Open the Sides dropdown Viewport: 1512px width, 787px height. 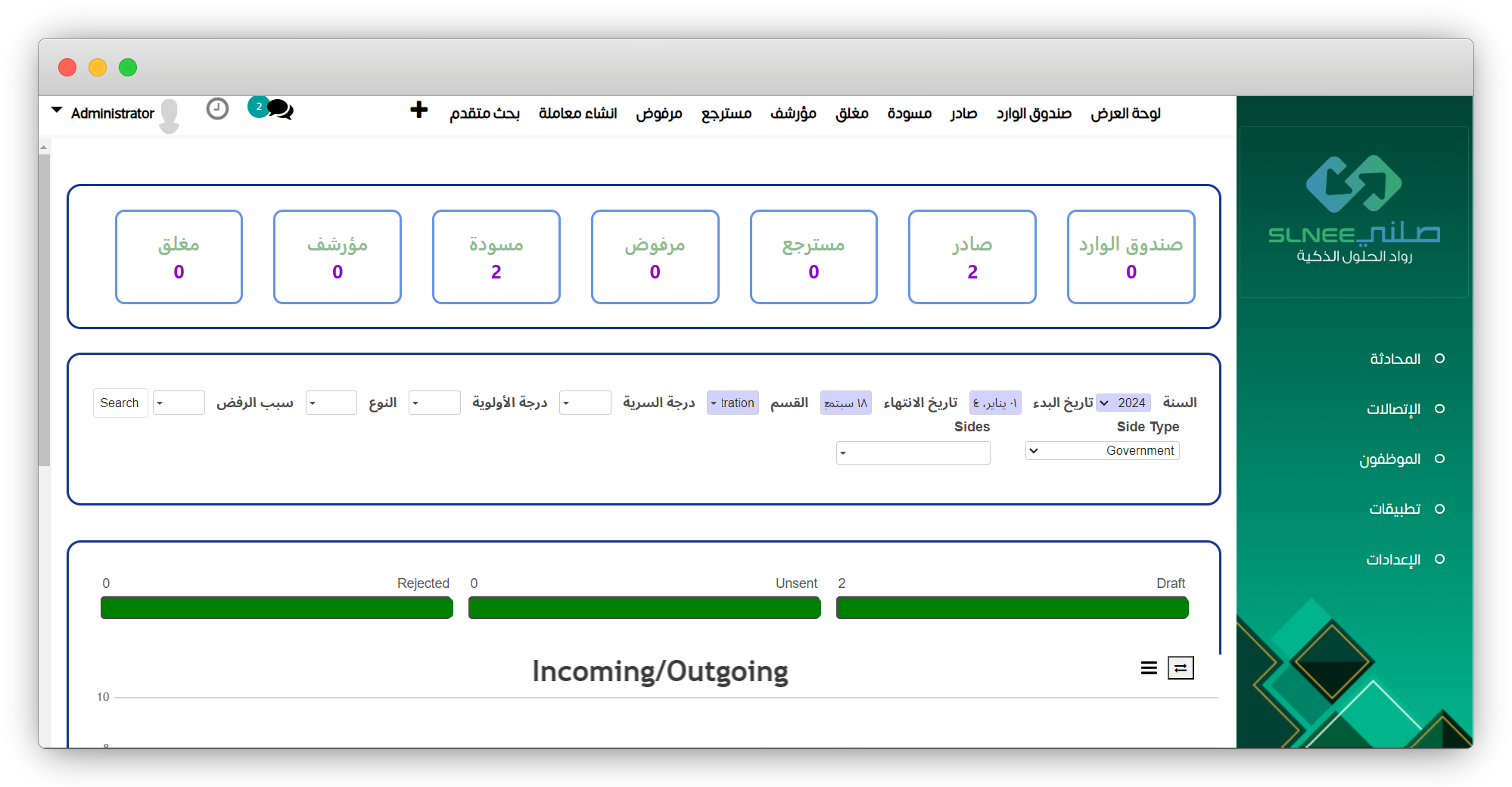coord(913,453)
